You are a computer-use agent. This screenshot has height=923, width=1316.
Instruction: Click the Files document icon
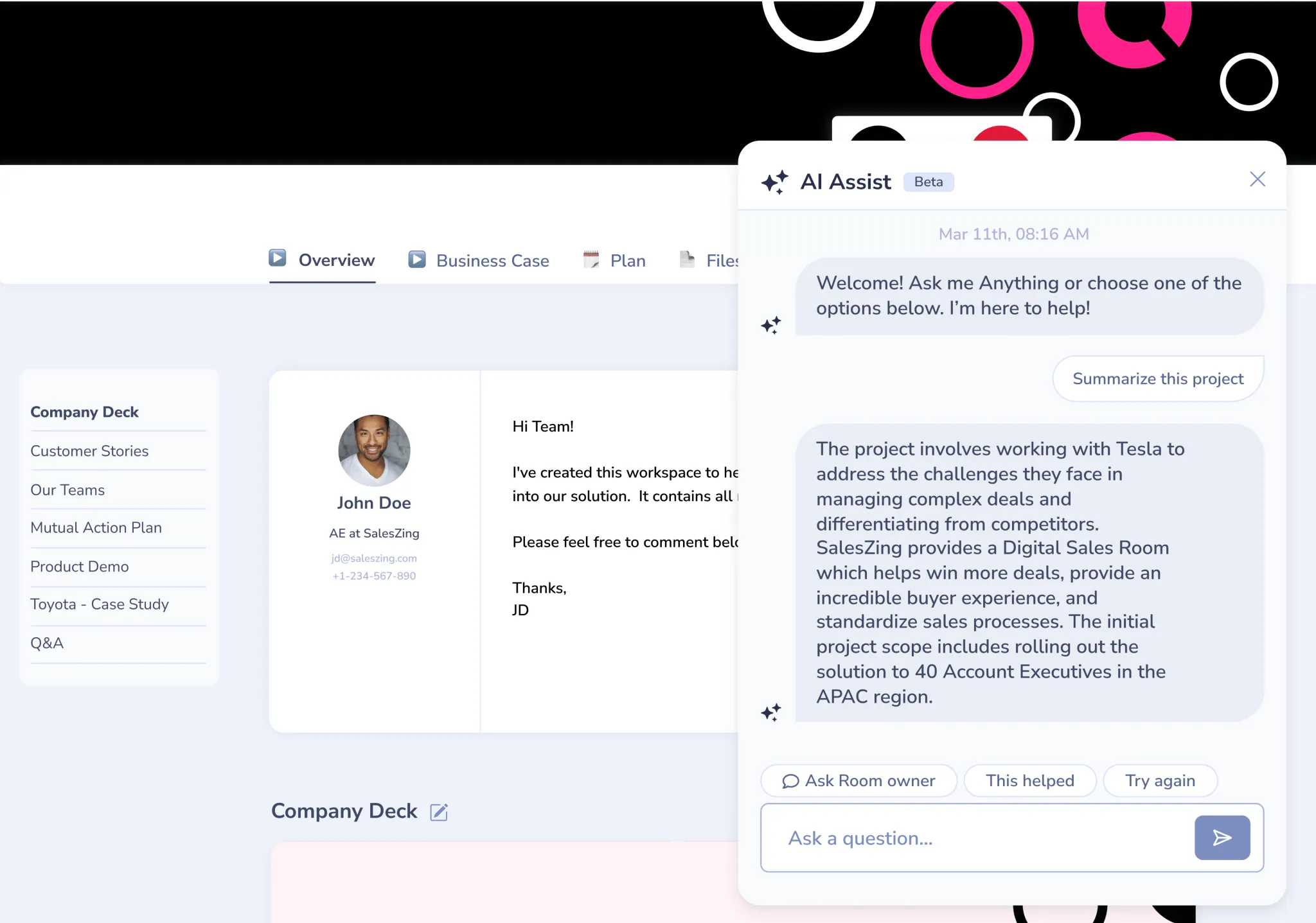pos(687,259)
